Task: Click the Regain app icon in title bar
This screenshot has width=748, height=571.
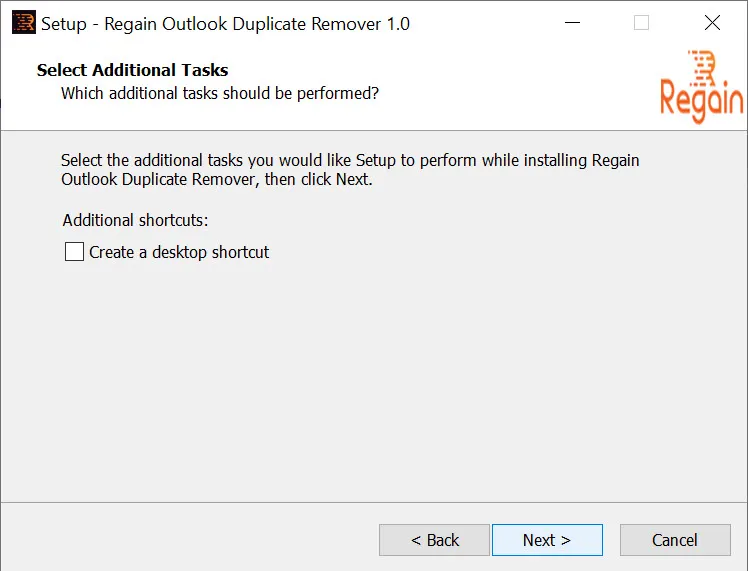Action: tap(24, 22)
